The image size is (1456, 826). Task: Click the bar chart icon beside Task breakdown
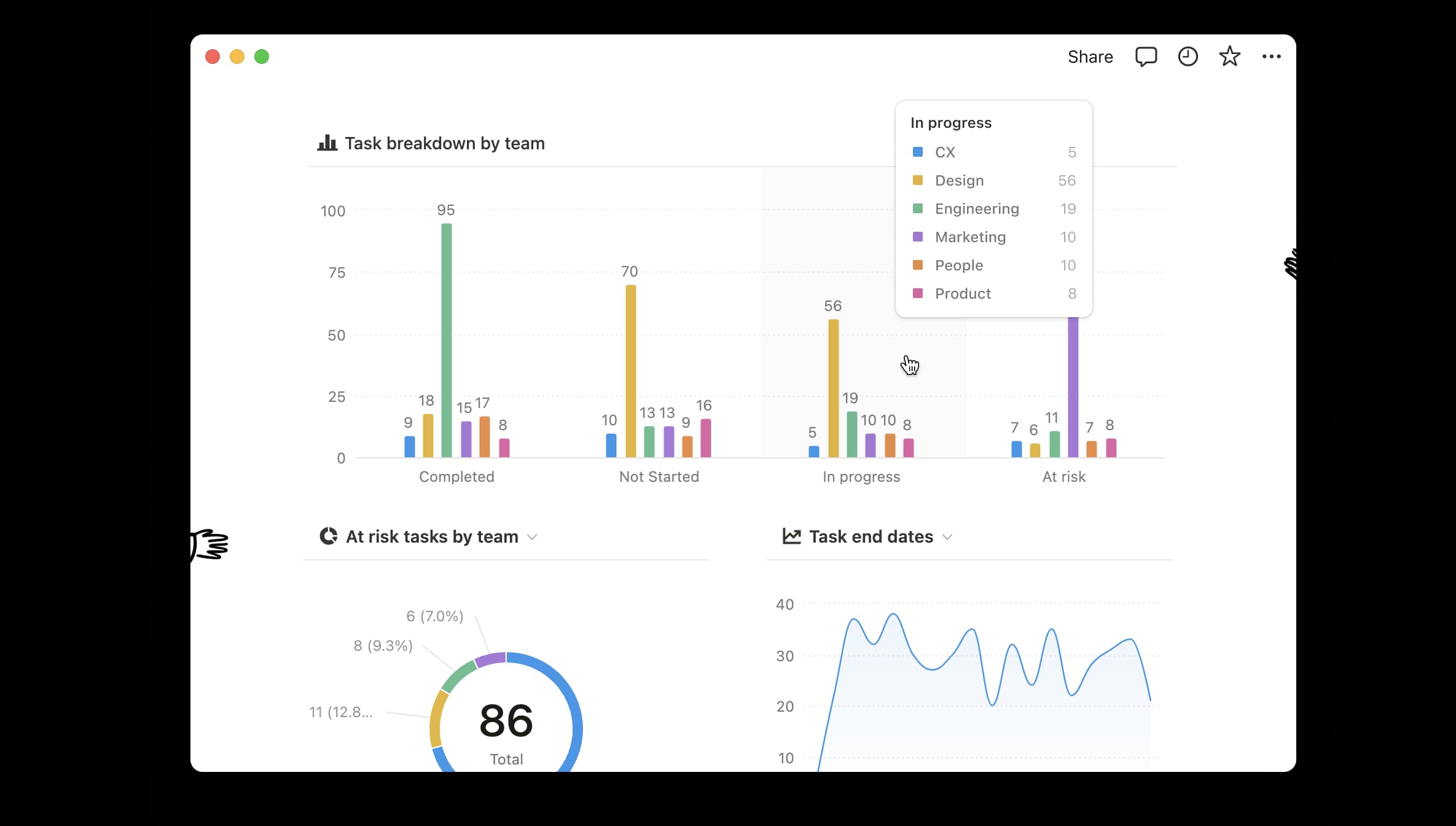(x=327, y=143)
